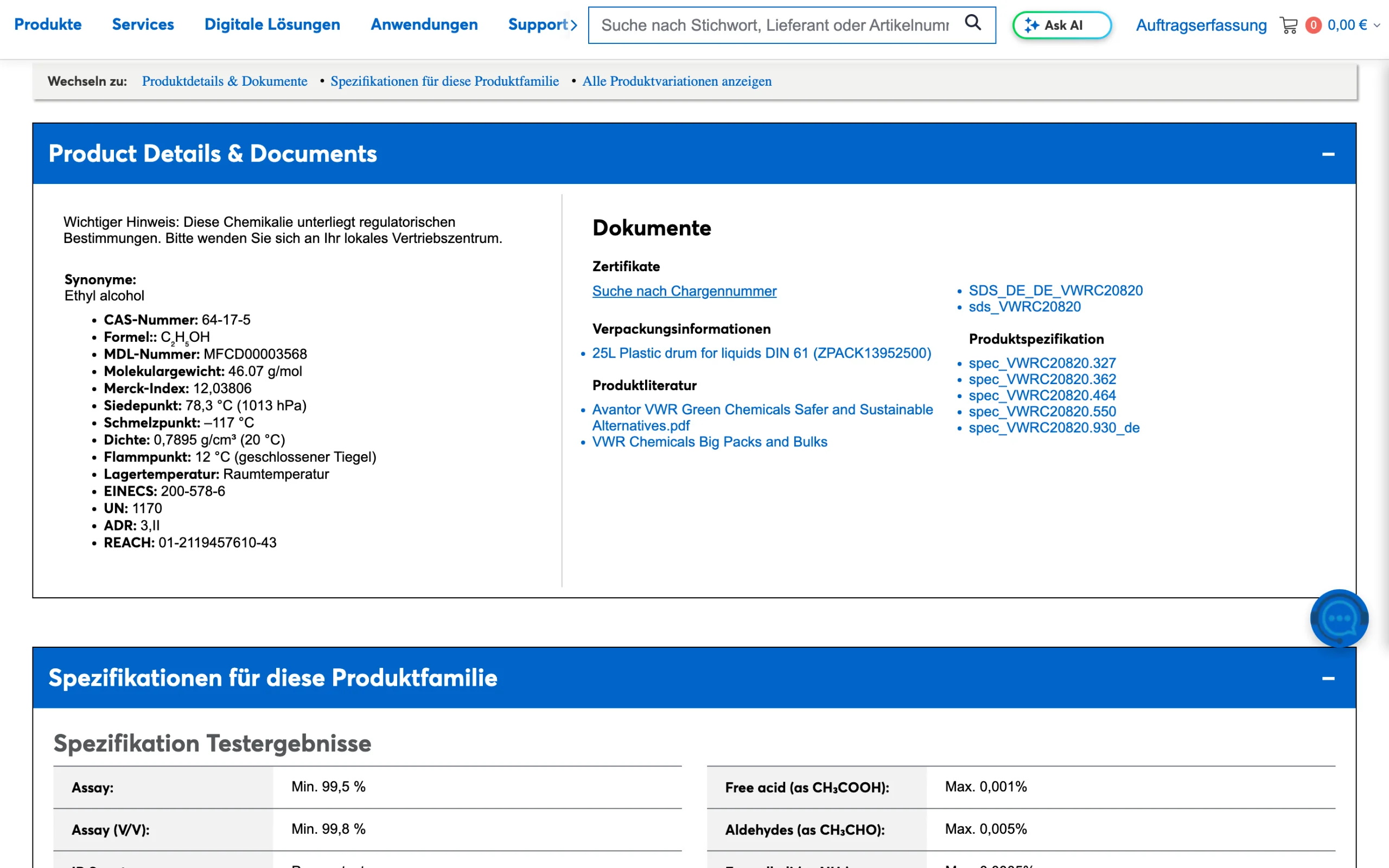Click the Free acid value Max. 0,001%
The width and height of the screenshot is (1389, 868).
(985, 787)
